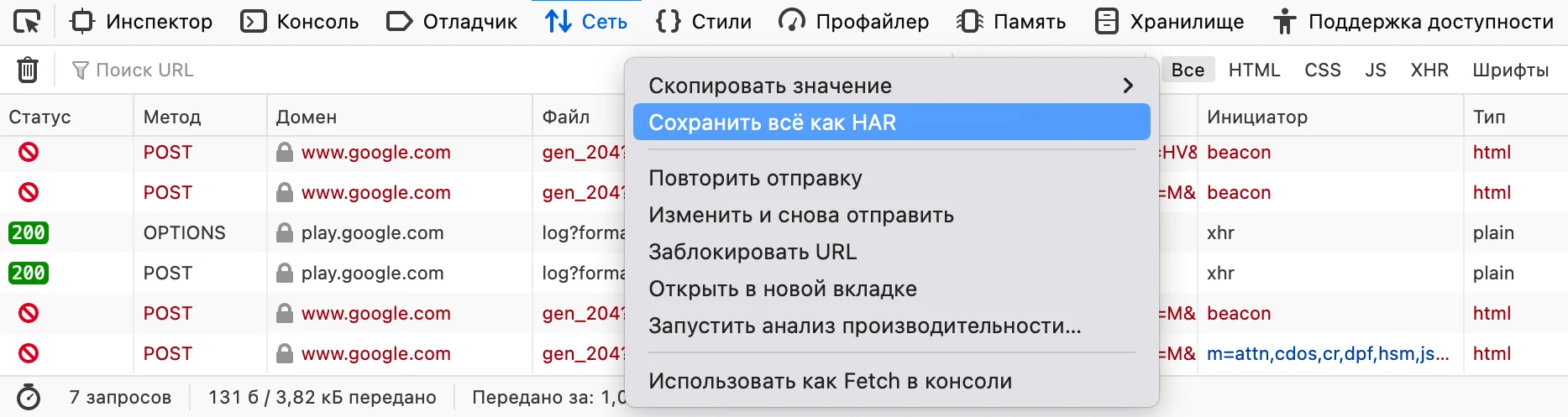Clear requests with trash icon

click(28, 70)
